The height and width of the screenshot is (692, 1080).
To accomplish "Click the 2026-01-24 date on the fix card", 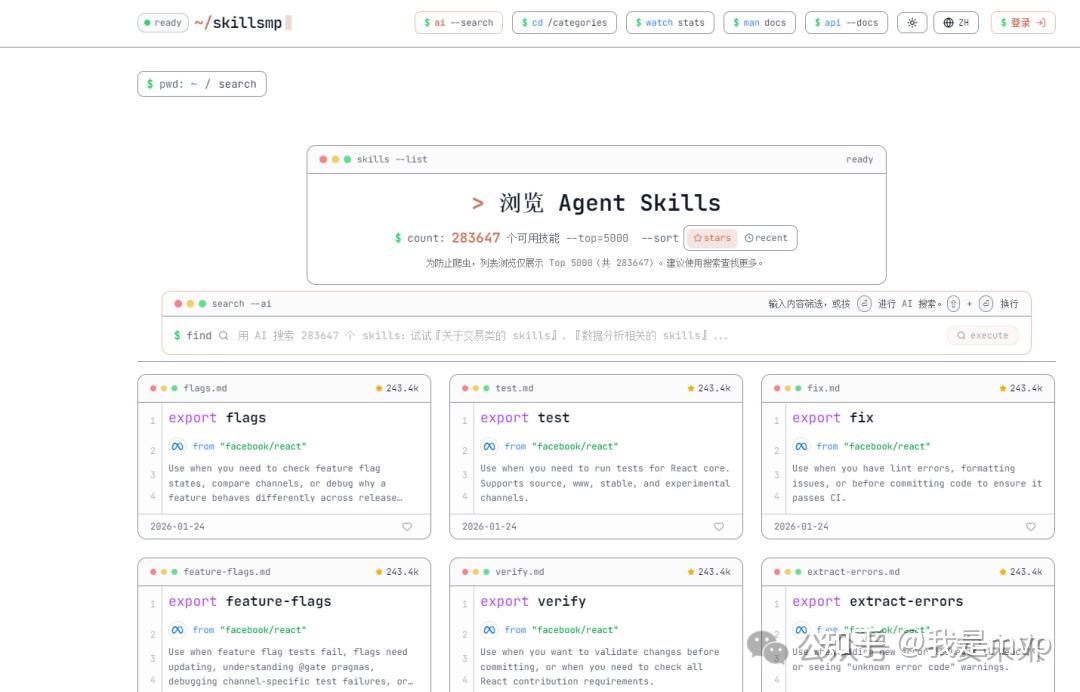I will point(802,527).
